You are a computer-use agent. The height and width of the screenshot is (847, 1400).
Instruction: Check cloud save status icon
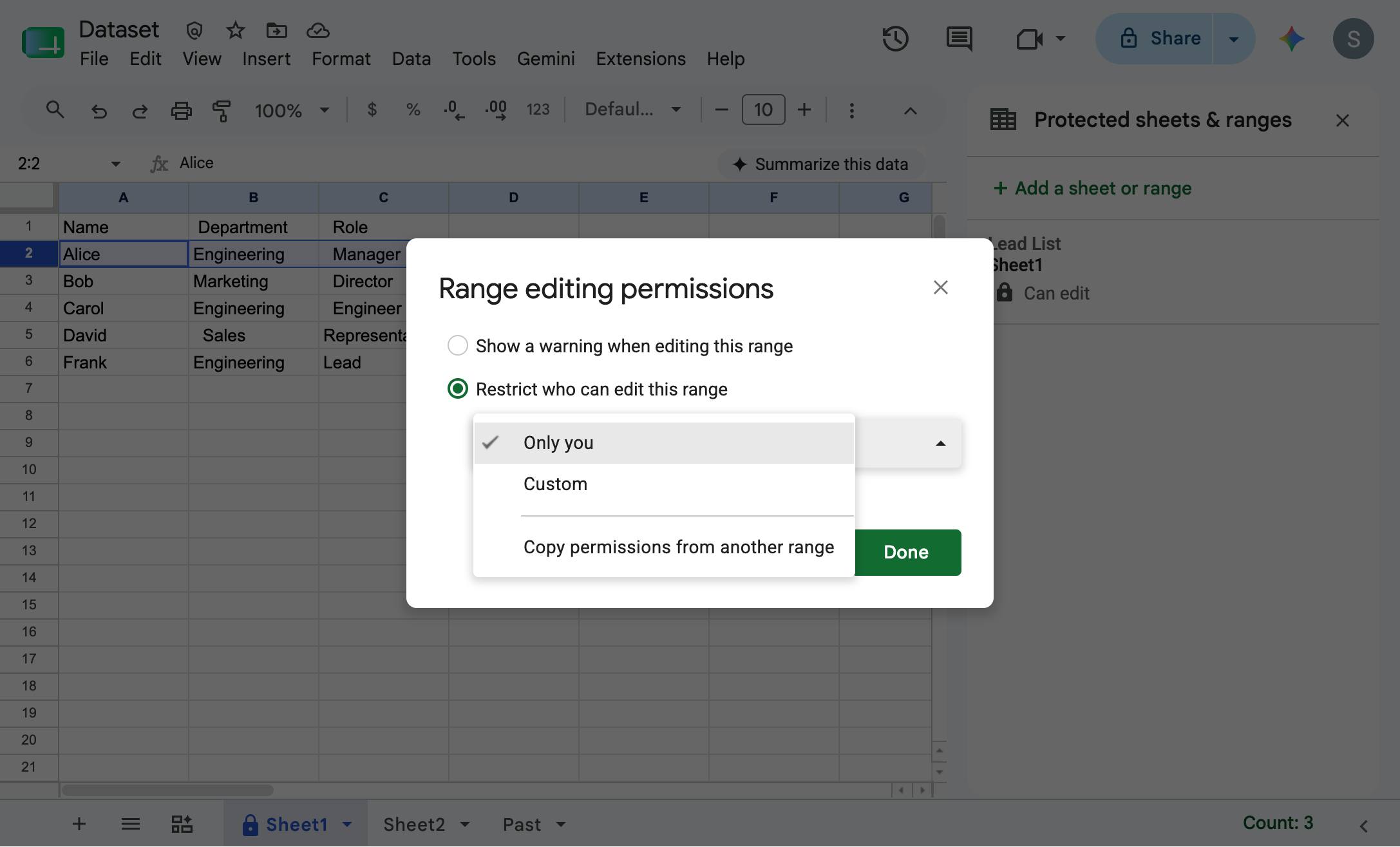tap(318, 30)
